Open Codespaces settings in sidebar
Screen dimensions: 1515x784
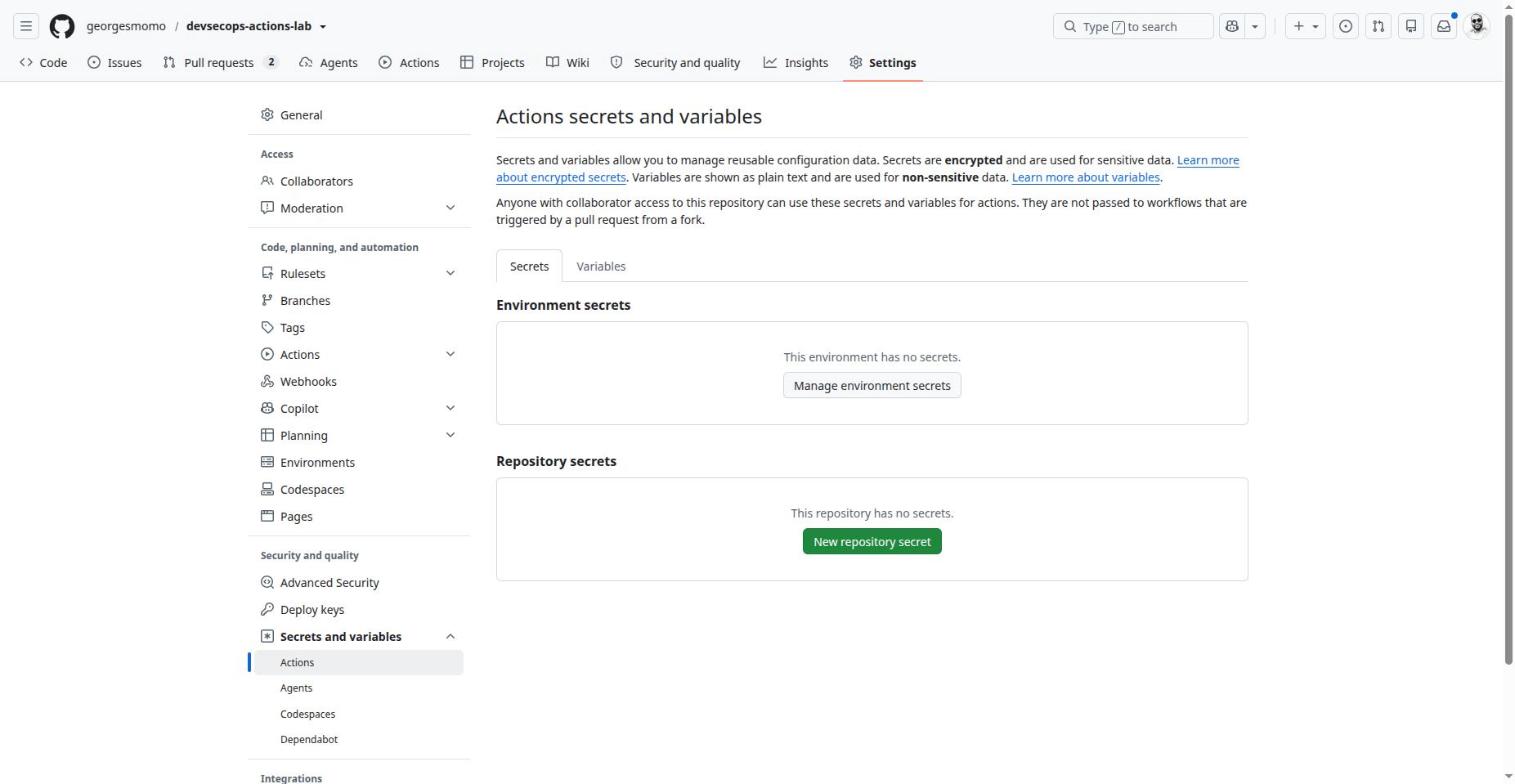tap(359, 489)
